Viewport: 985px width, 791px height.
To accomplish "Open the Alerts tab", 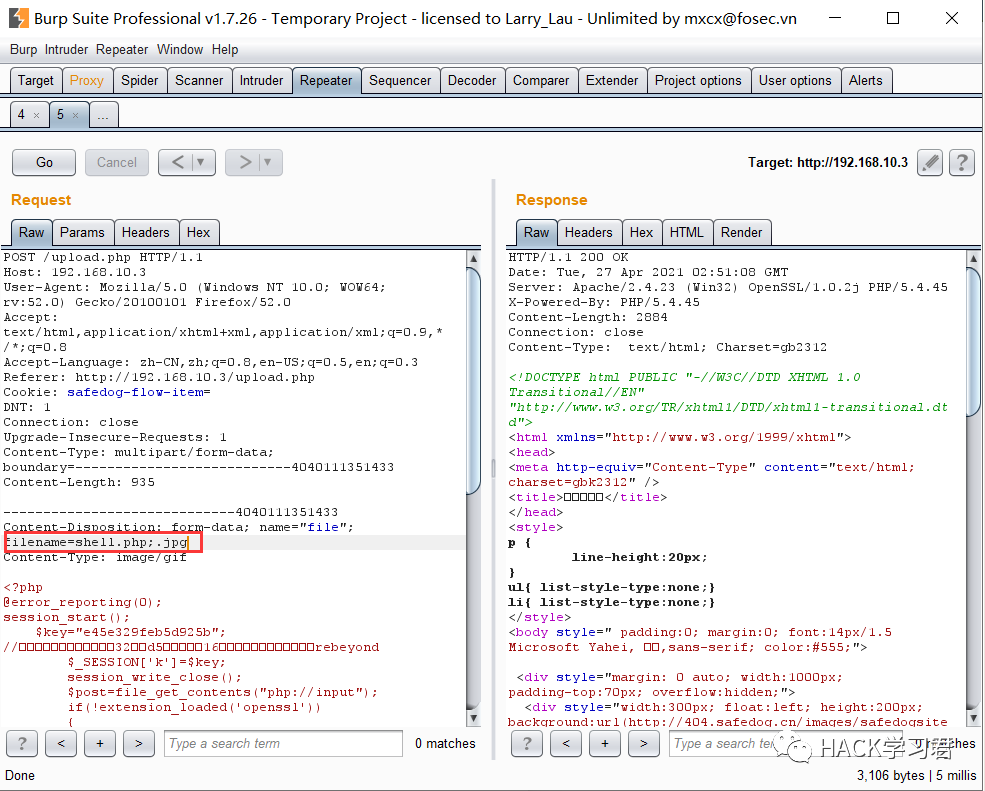I will (x=866, y=80).
